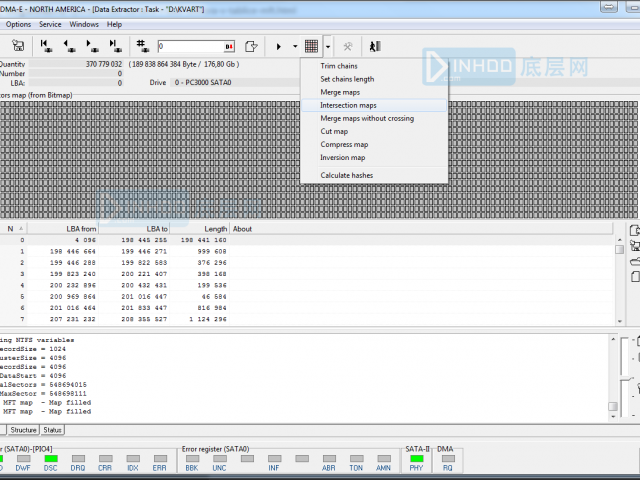Click the DRQ status indicator
Screen dimensions: 640x480
[x=78, y=459]
